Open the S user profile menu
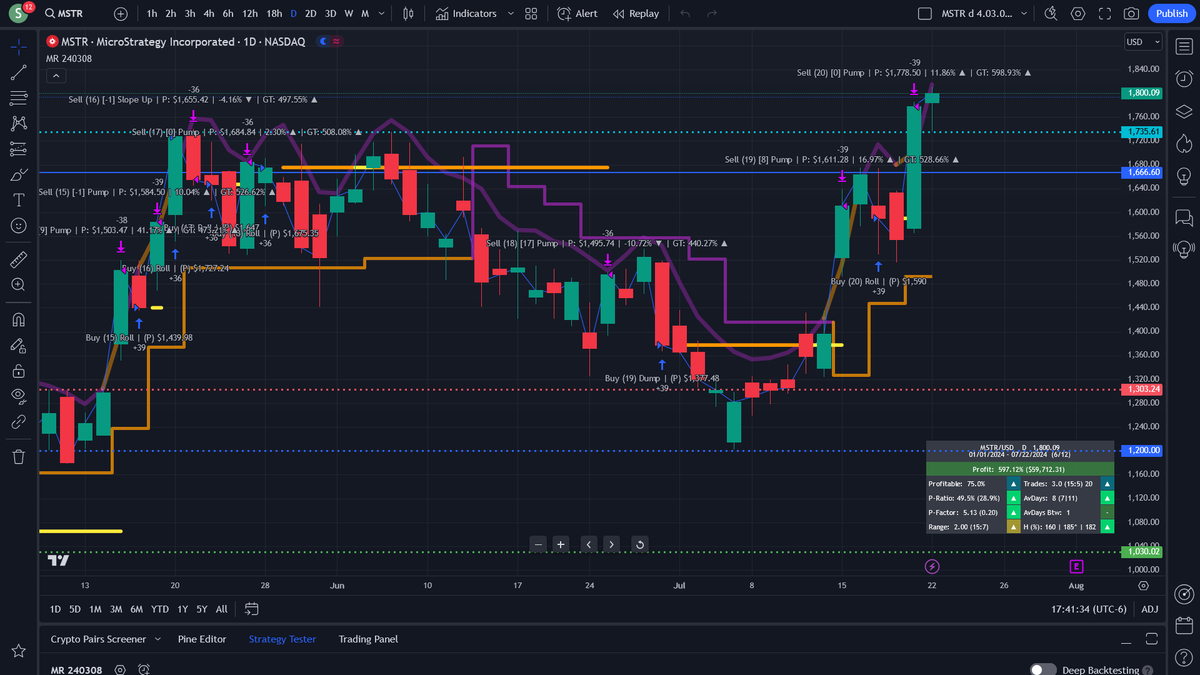 19,14
